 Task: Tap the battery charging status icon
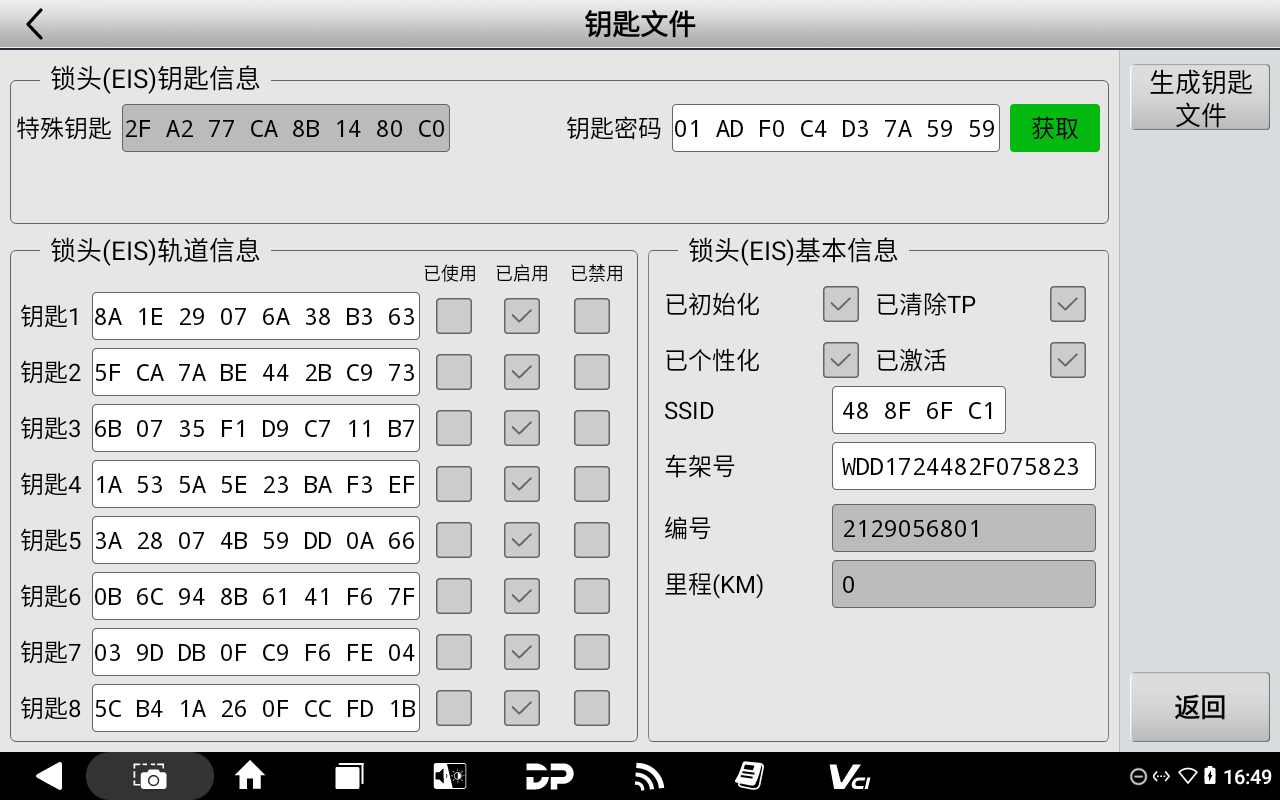[1210, 776]
